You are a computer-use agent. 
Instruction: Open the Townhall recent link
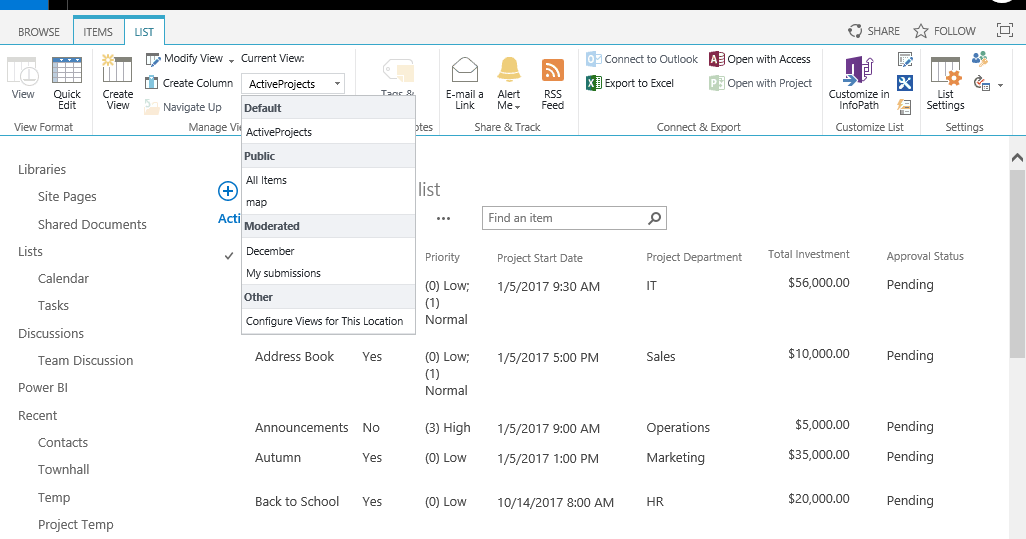click(63, 469)
